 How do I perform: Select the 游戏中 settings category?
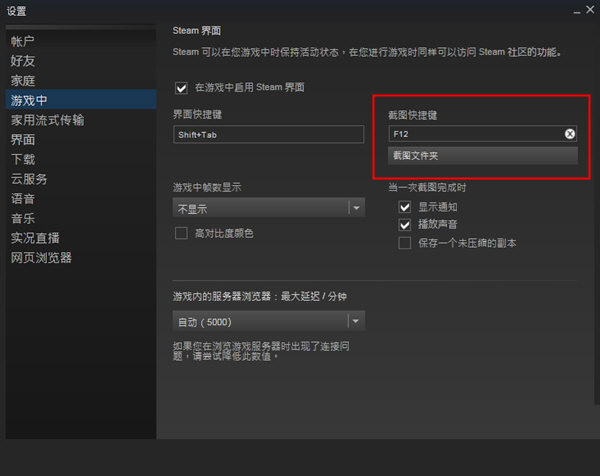pos(81,100)
